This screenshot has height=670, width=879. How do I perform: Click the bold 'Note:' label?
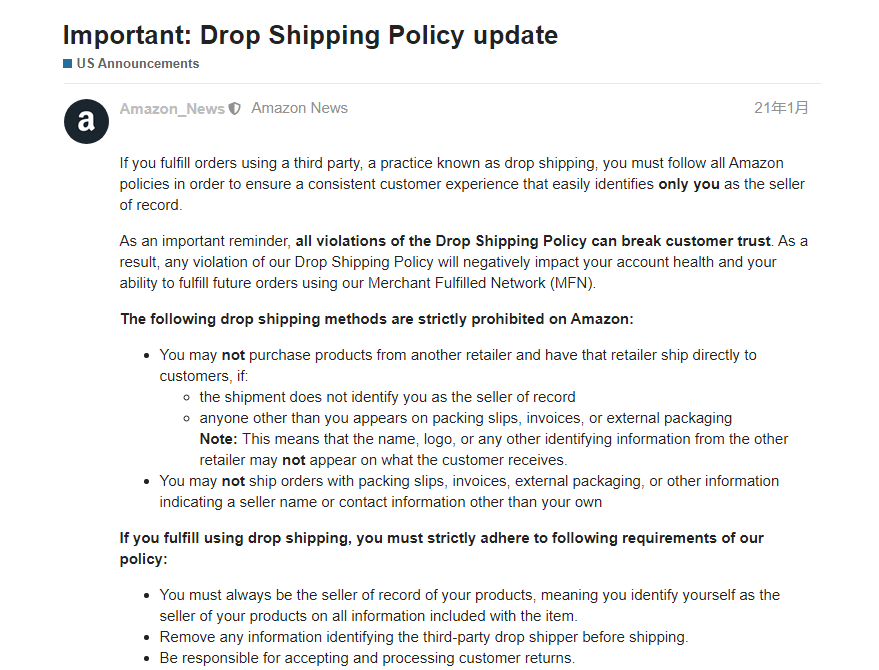[x=219, y=439]
